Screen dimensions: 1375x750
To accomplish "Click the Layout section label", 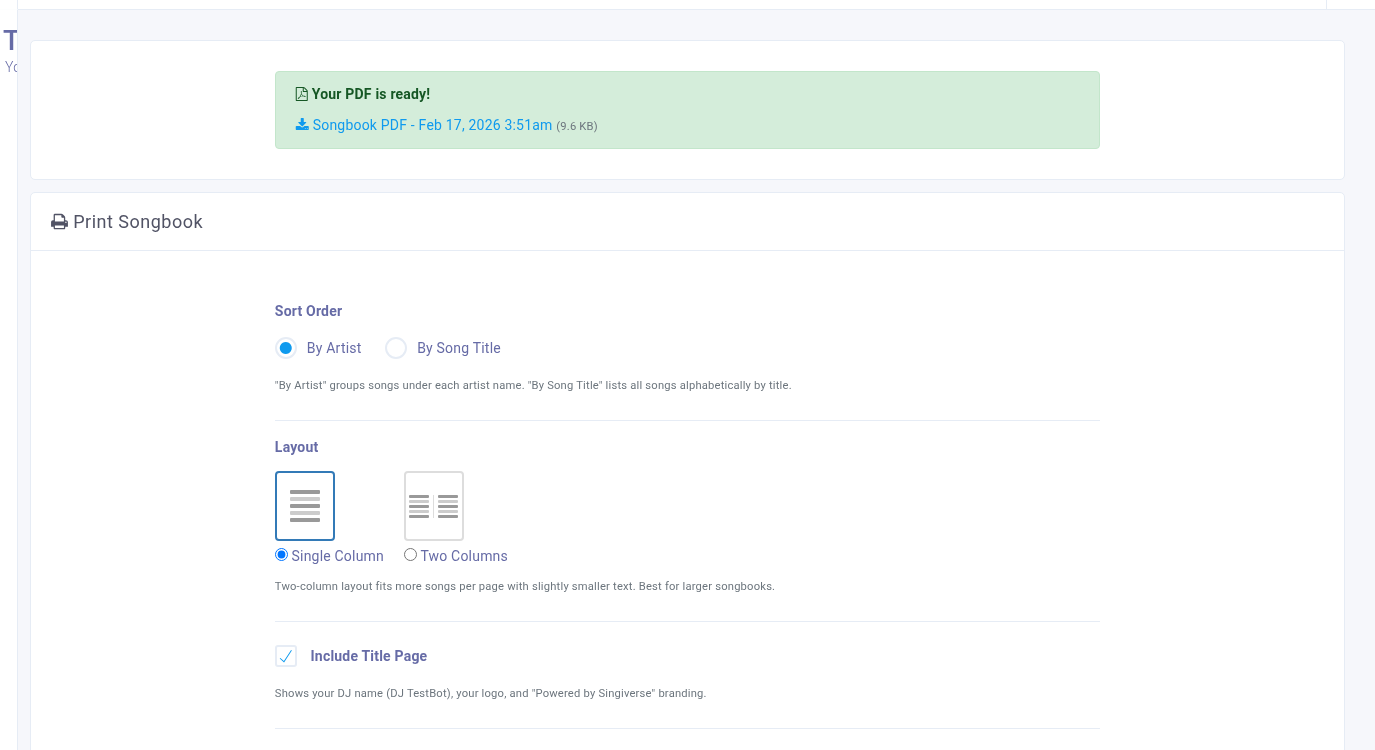I will pos(296,447).
